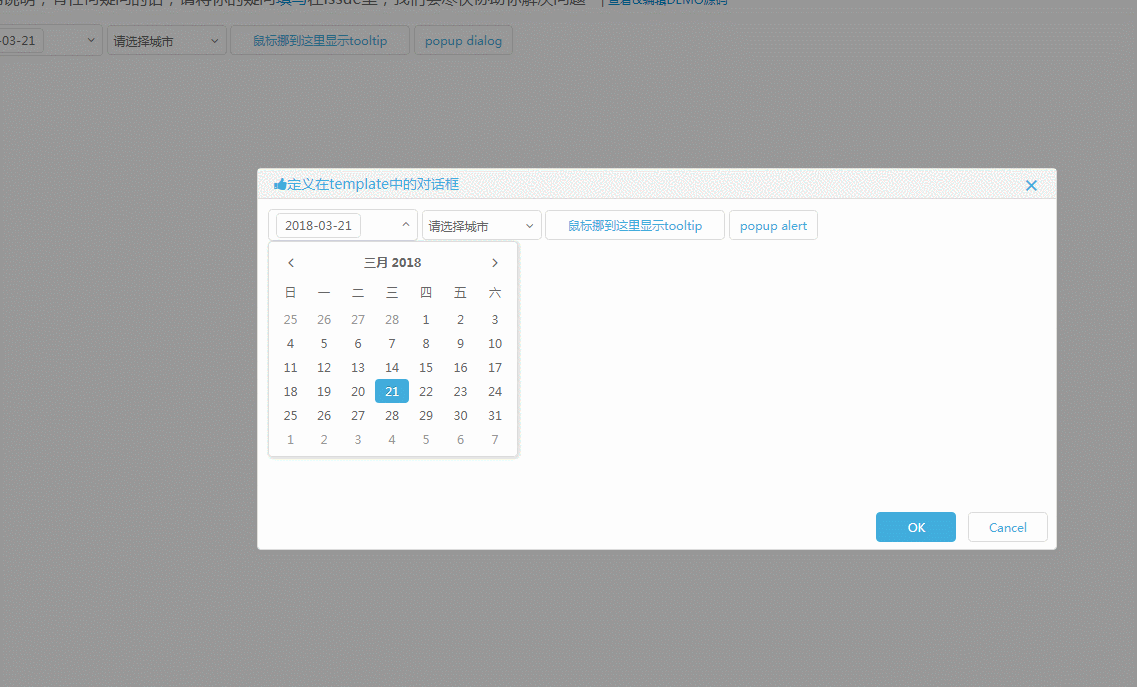
Task: Collapse the dialog date picker arrow
Action: [405, 225]
